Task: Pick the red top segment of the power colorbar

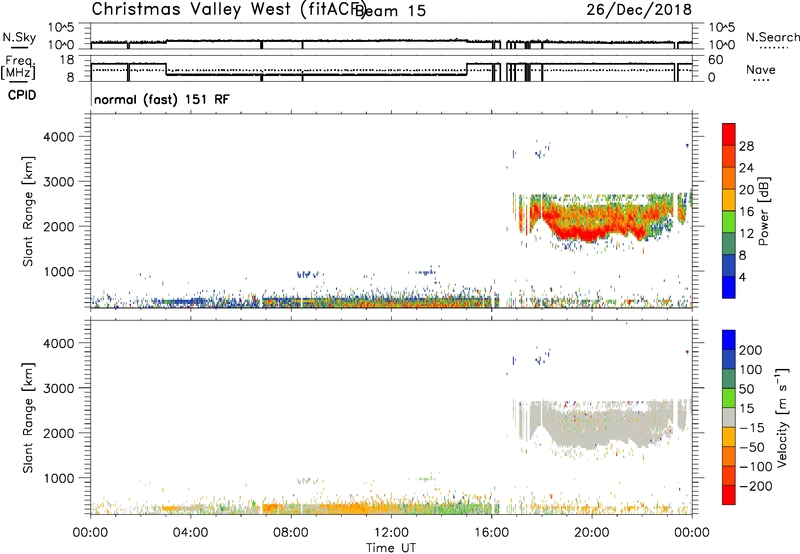Action: [x=729, y=134]
